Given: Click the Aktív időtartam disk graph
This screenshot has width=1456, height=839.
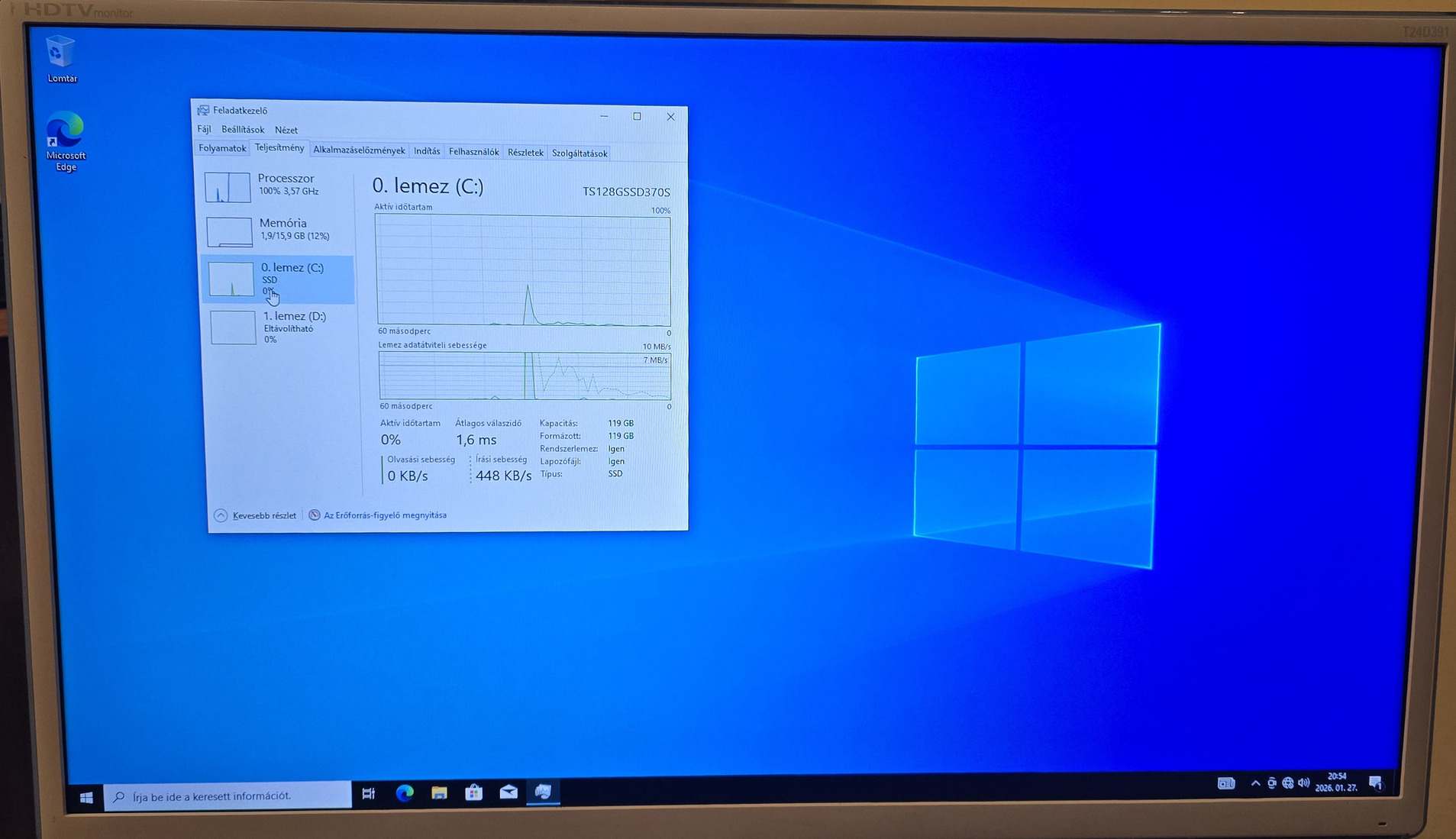Looking at the screenshot, I should [523, 271].
